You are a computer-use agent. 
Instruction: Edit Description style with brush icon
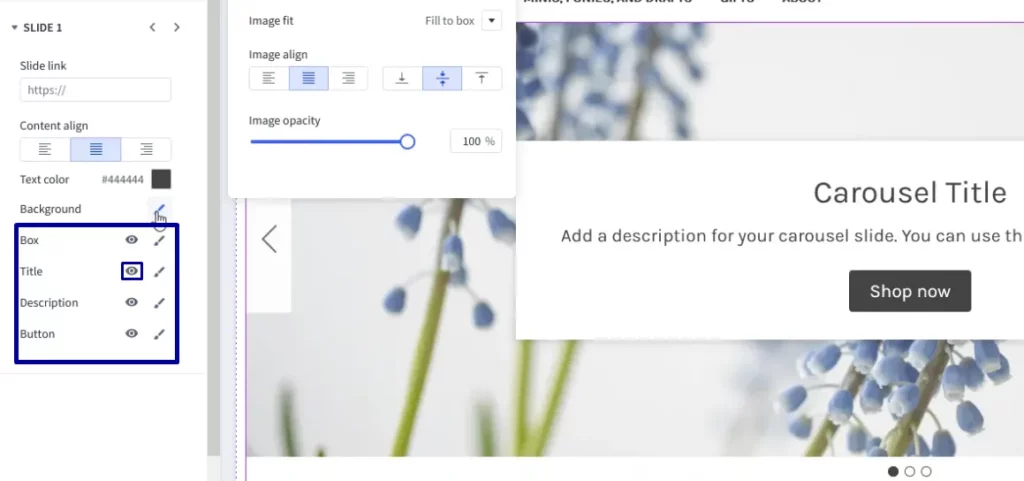tap(159, 303)
